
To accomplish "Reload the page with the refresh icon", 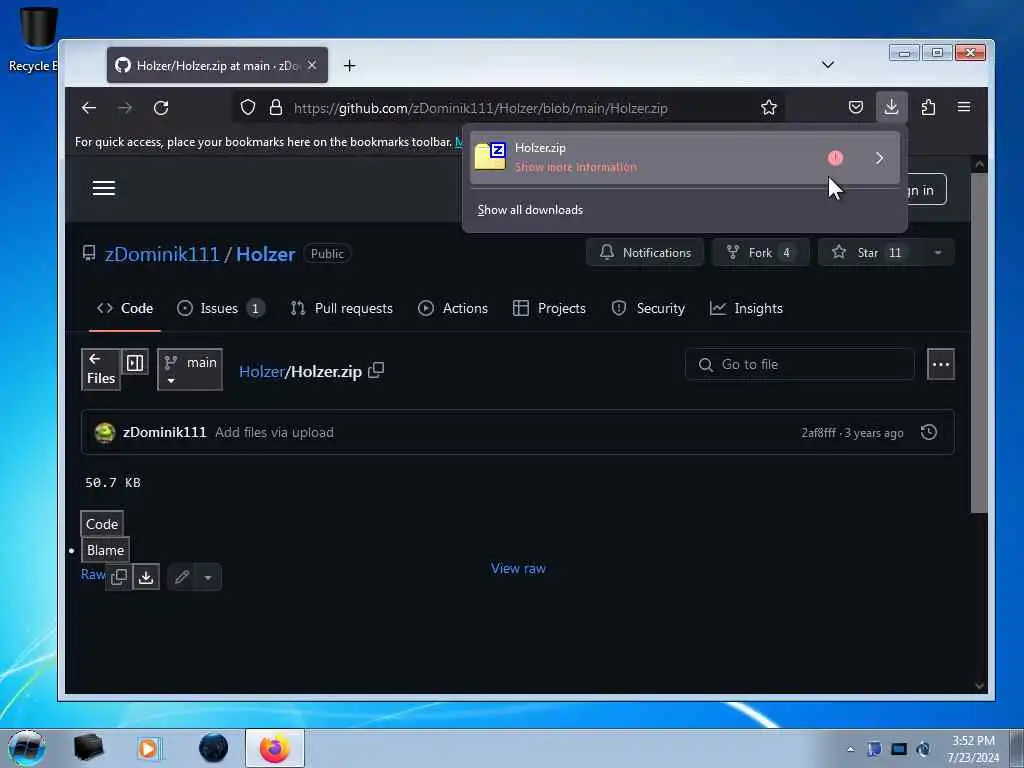I will (x=161, y=108).
